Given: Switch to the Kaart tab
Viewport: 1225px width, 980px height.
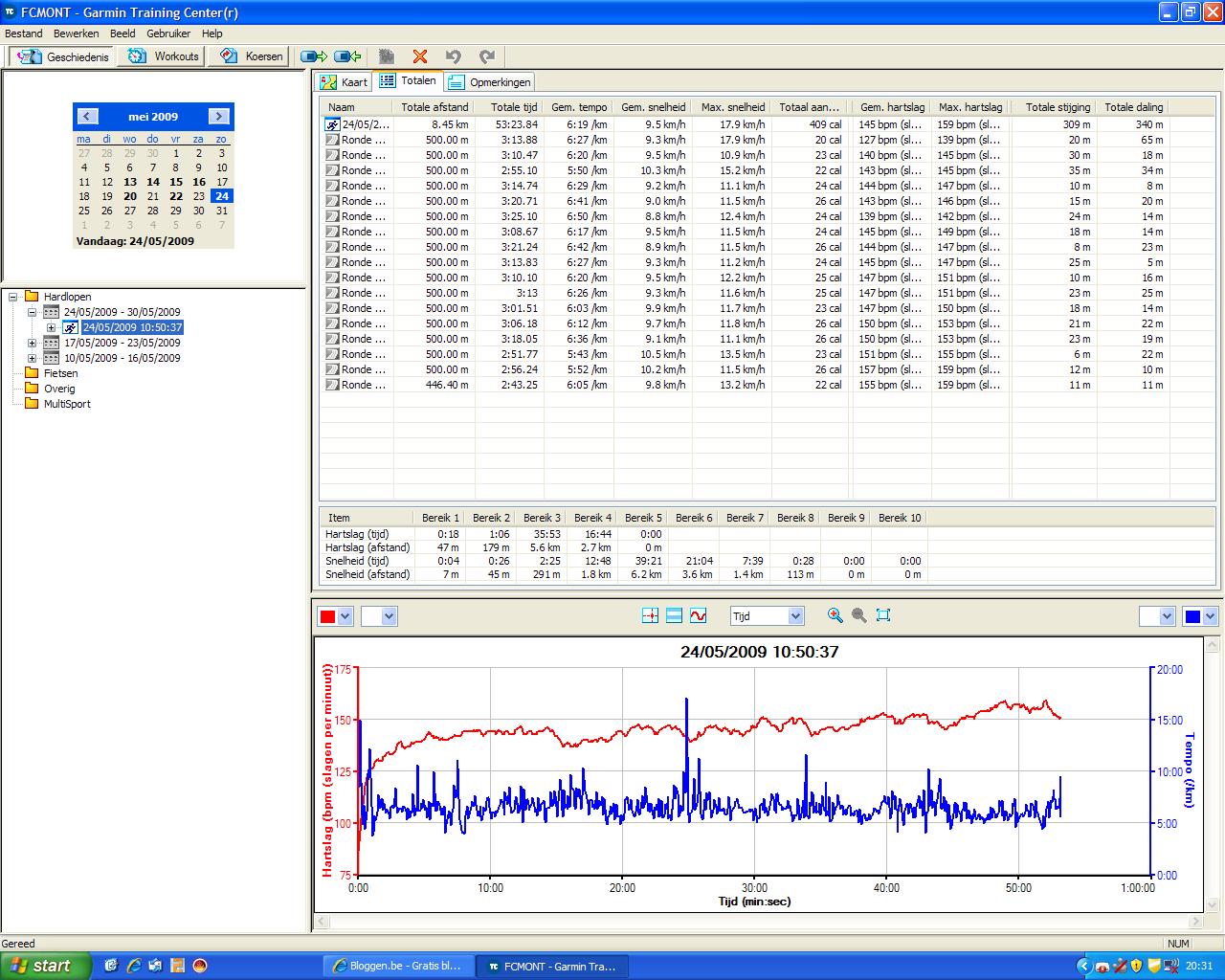Looking at the screenshot, I should pyautogui.click(x=344, y=82).
